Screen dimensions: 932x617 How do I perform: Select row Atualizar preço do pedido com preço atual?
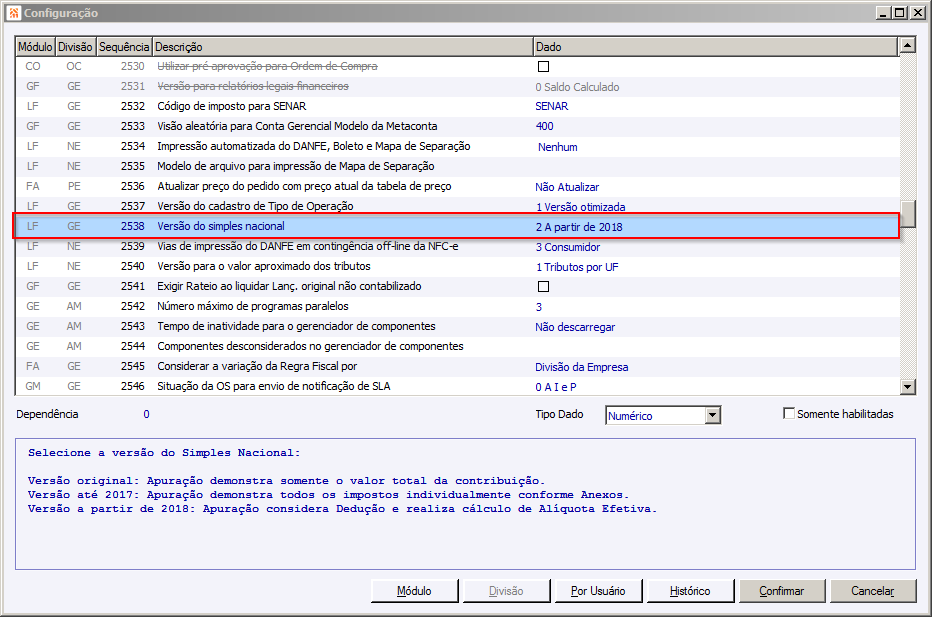click(457, 187)
